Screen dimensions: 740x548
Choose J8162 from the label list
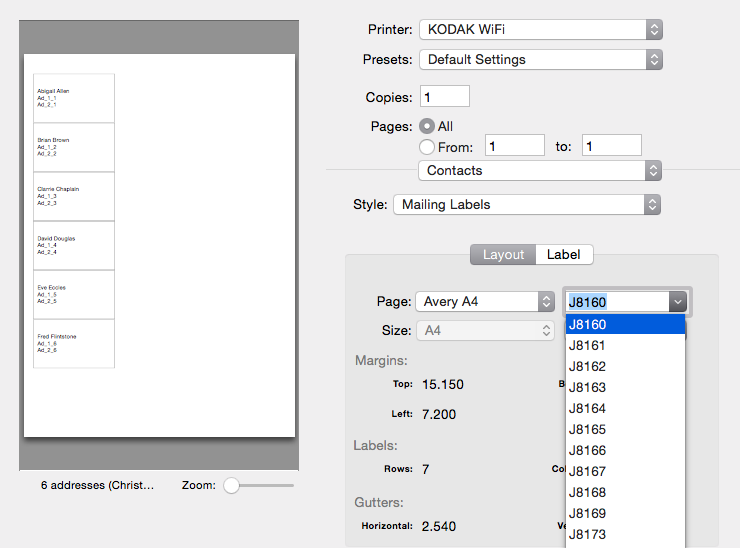(625, 367)
